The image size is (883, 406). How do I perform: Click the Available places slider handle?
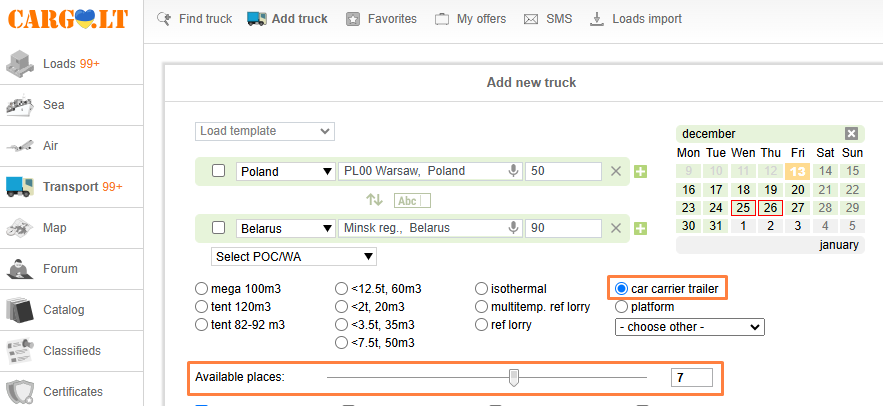[514, 377]
